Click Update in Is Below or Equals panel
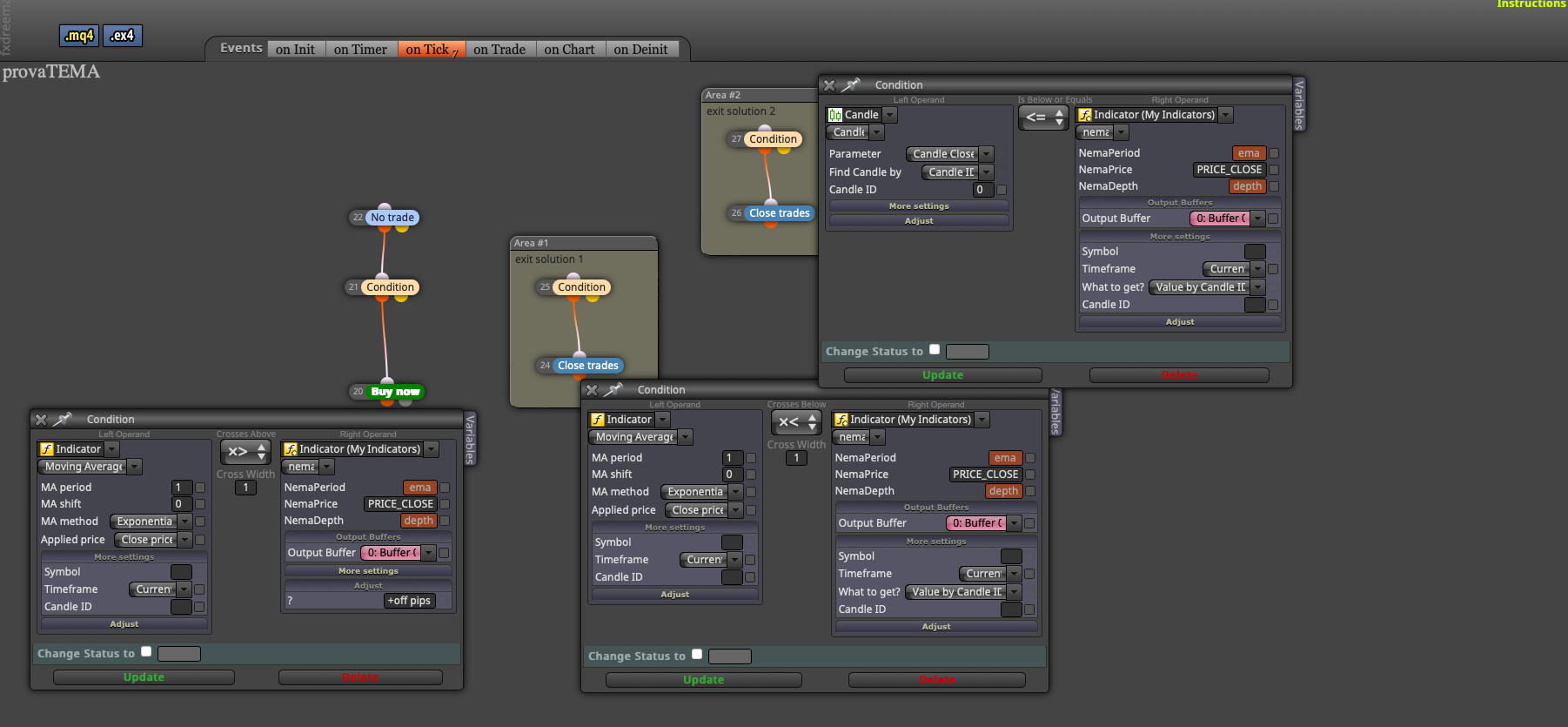Screen dimensions: 1568x727 (x=942, y=375)
